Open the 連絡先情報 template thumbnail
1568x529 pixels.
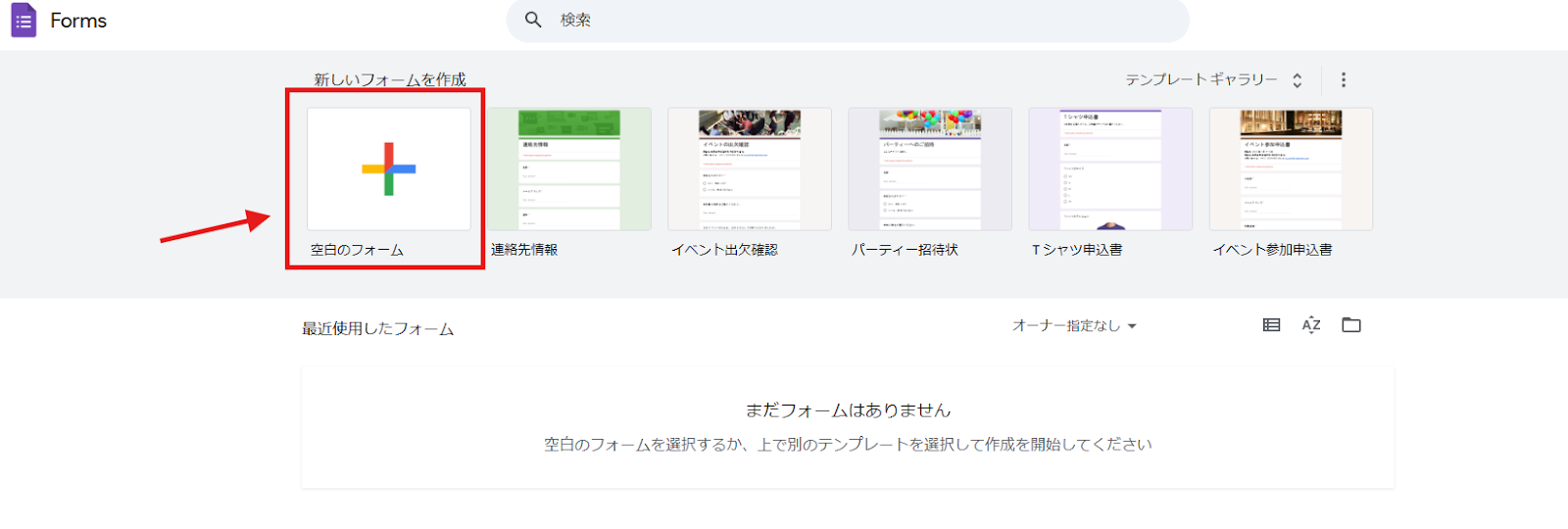569,169
